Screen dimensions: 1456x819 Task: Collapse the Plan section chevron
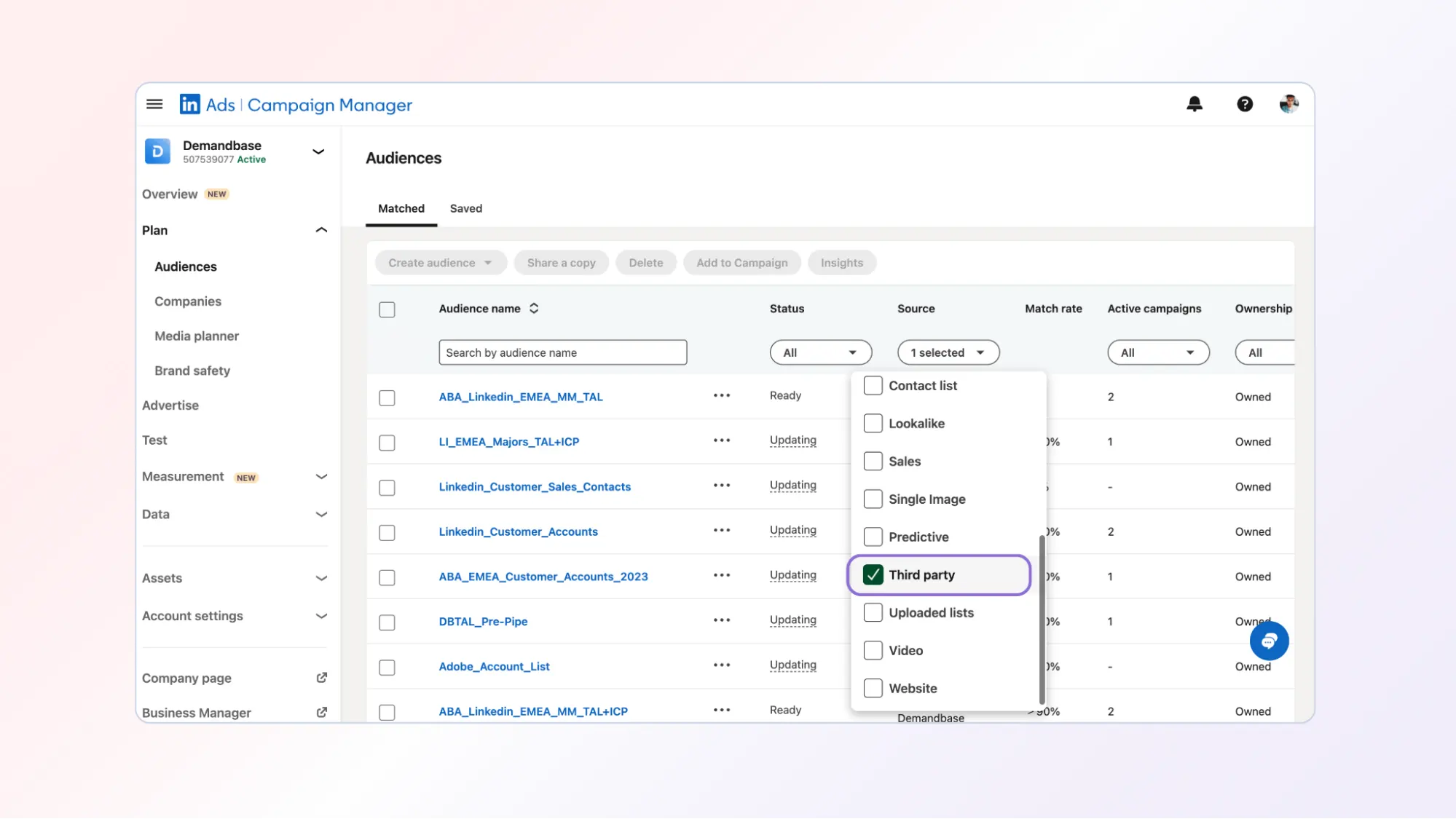pos(320,230)
